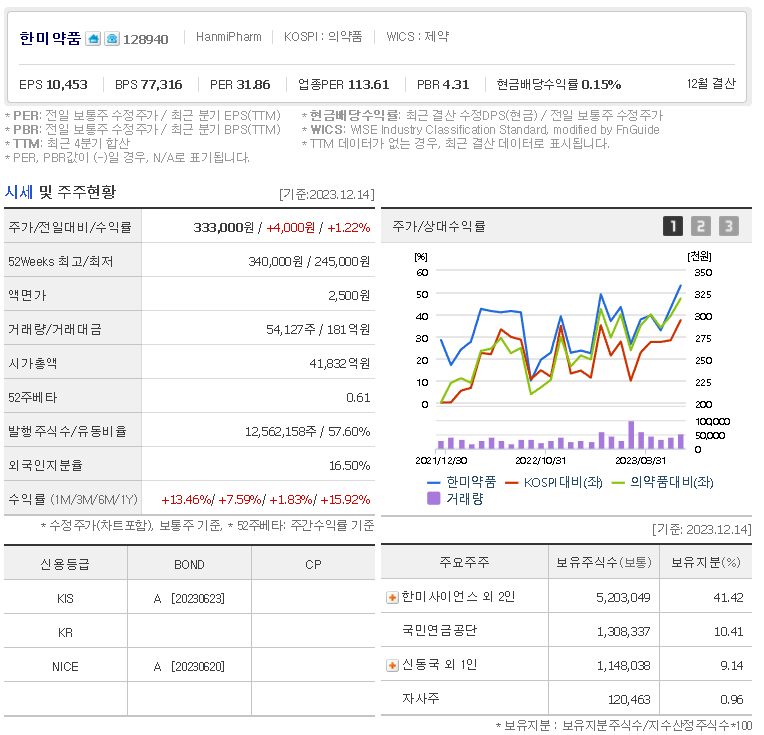This screenshot has width=764, height=735.
Task: Click the EPS 10,453 value
Action: pyautogui.click(x=53, y=84)
